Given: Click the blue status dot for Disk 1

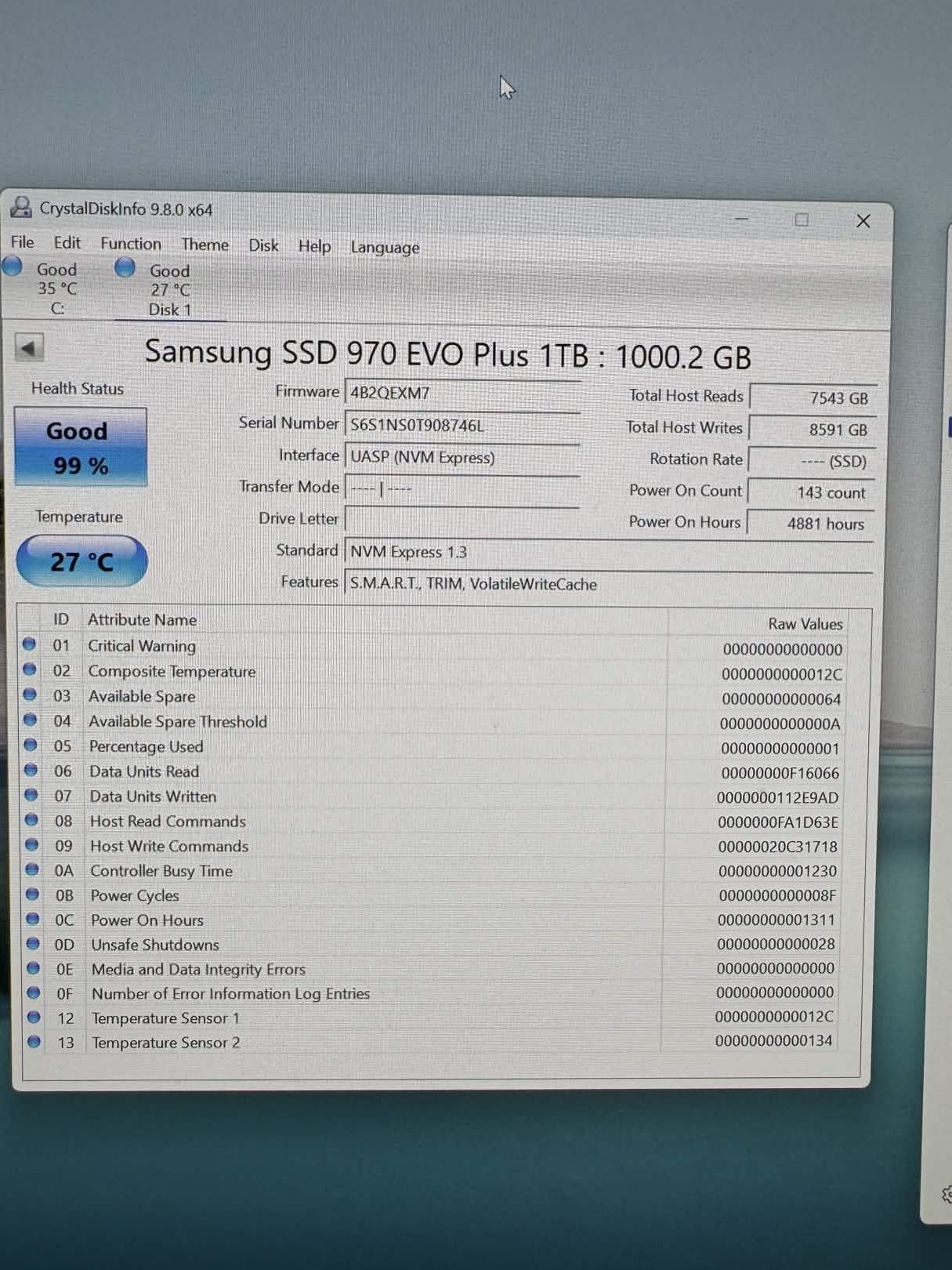Looking at the screenshot, I should [125, 267].
